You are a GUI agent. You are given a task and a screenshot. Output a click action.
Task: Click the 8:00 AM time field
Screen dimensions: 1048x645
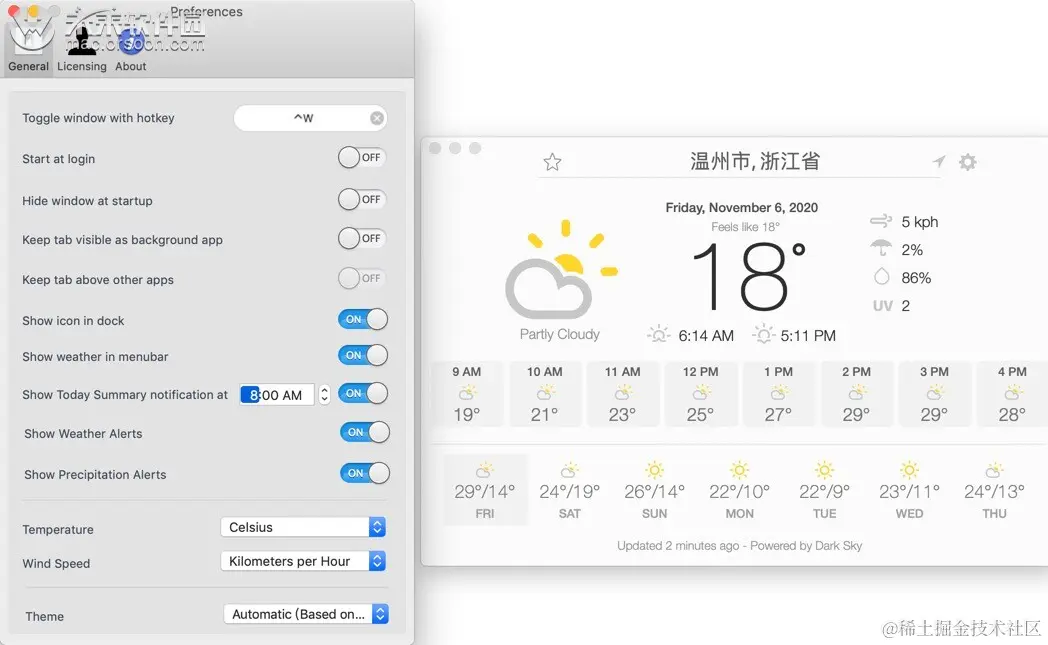(277, 395)
